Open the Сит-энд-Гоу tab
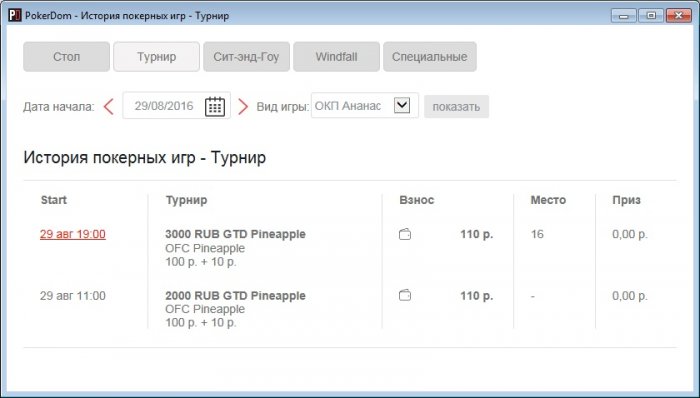 [x=246, y=57]
